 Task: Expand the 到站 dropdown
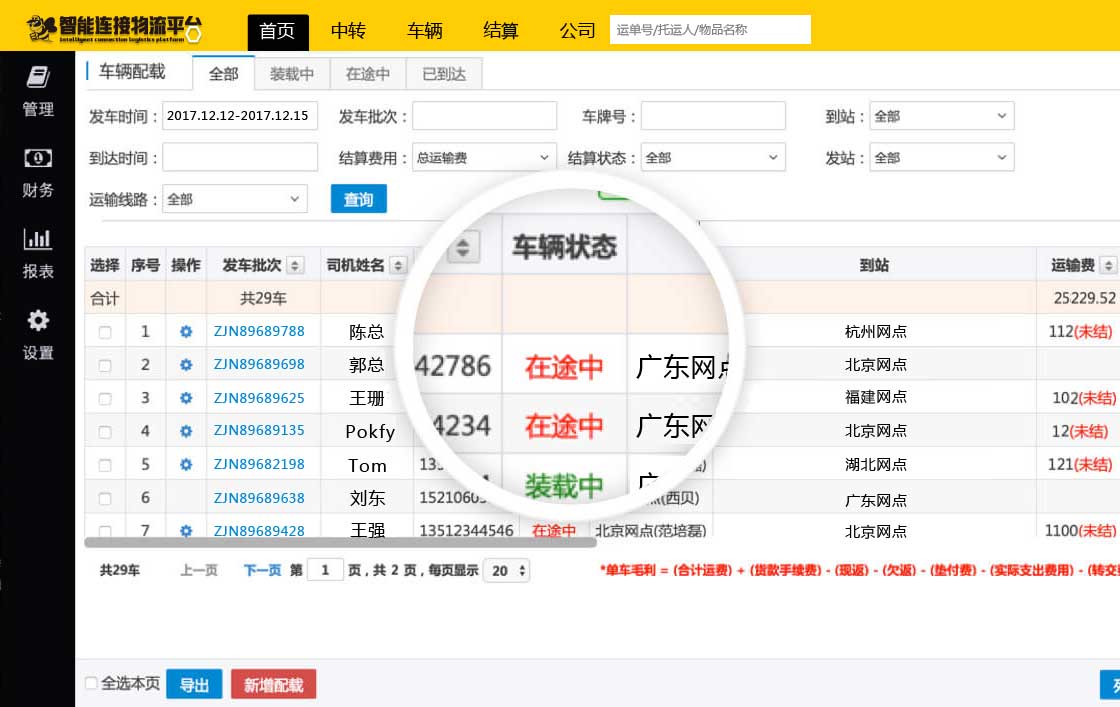[941, 116]
